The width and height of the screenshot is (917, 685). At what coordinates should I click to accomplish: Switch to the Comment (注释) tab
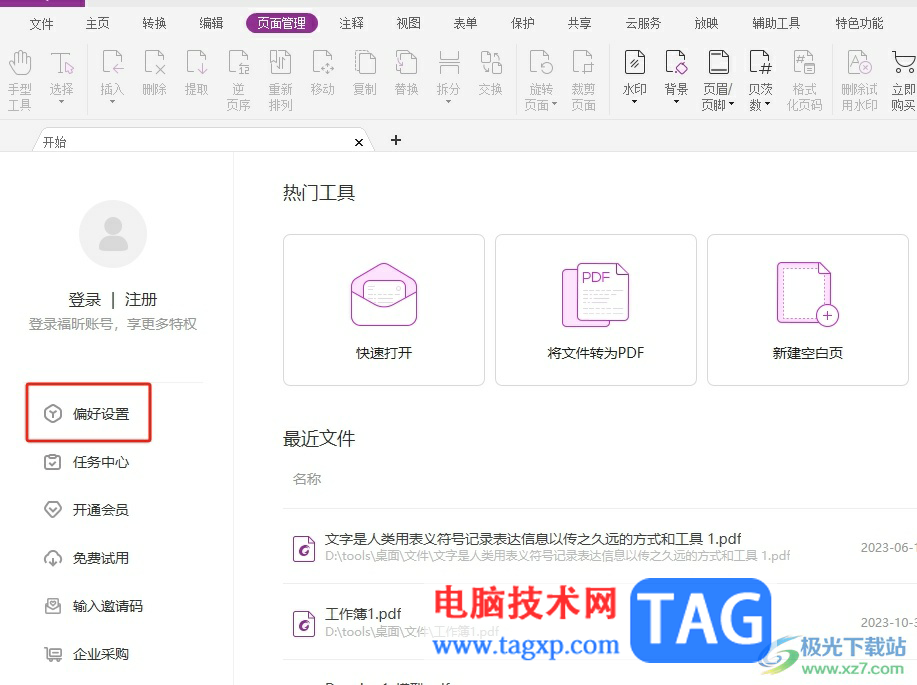pyautogui.click(x=351, y=23)
